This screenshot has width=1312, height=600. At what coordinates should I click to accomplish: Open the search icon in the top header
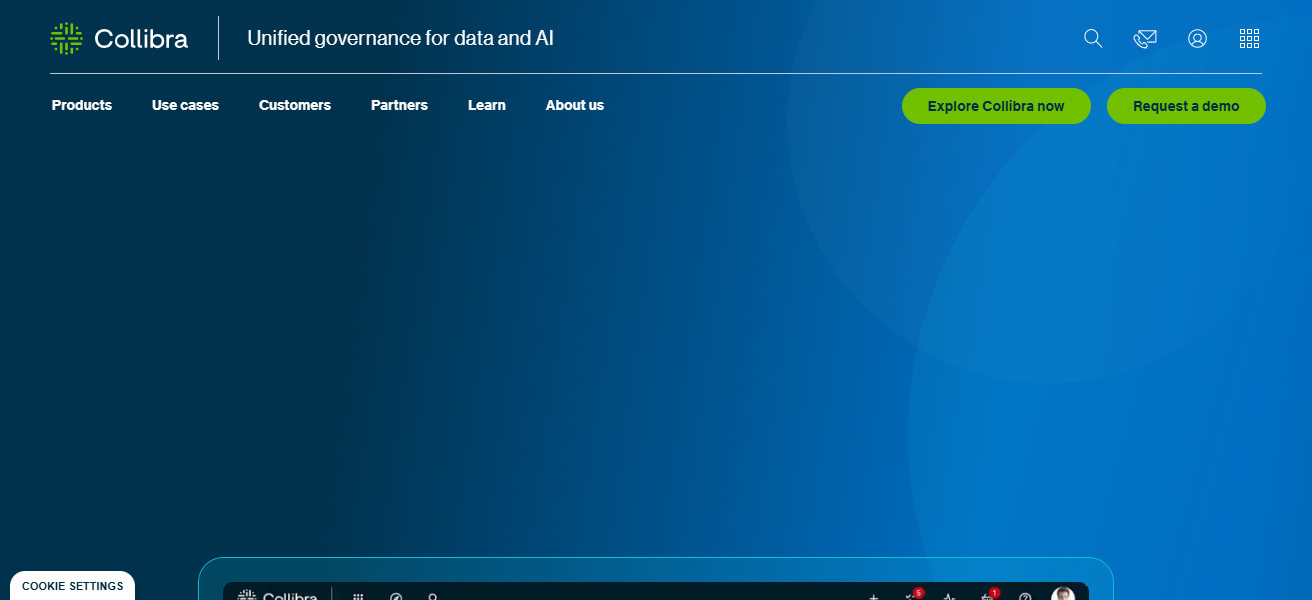[1093, 38]
